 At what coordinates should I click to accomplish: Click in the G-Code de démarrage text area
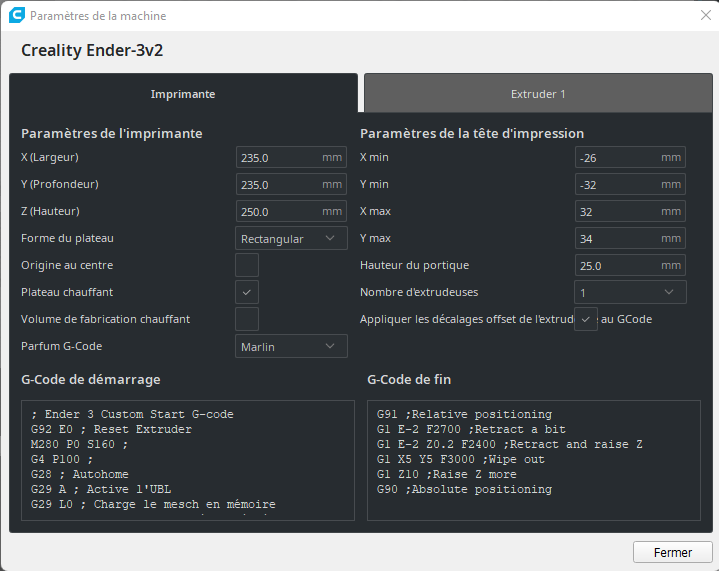coord(188,460)
